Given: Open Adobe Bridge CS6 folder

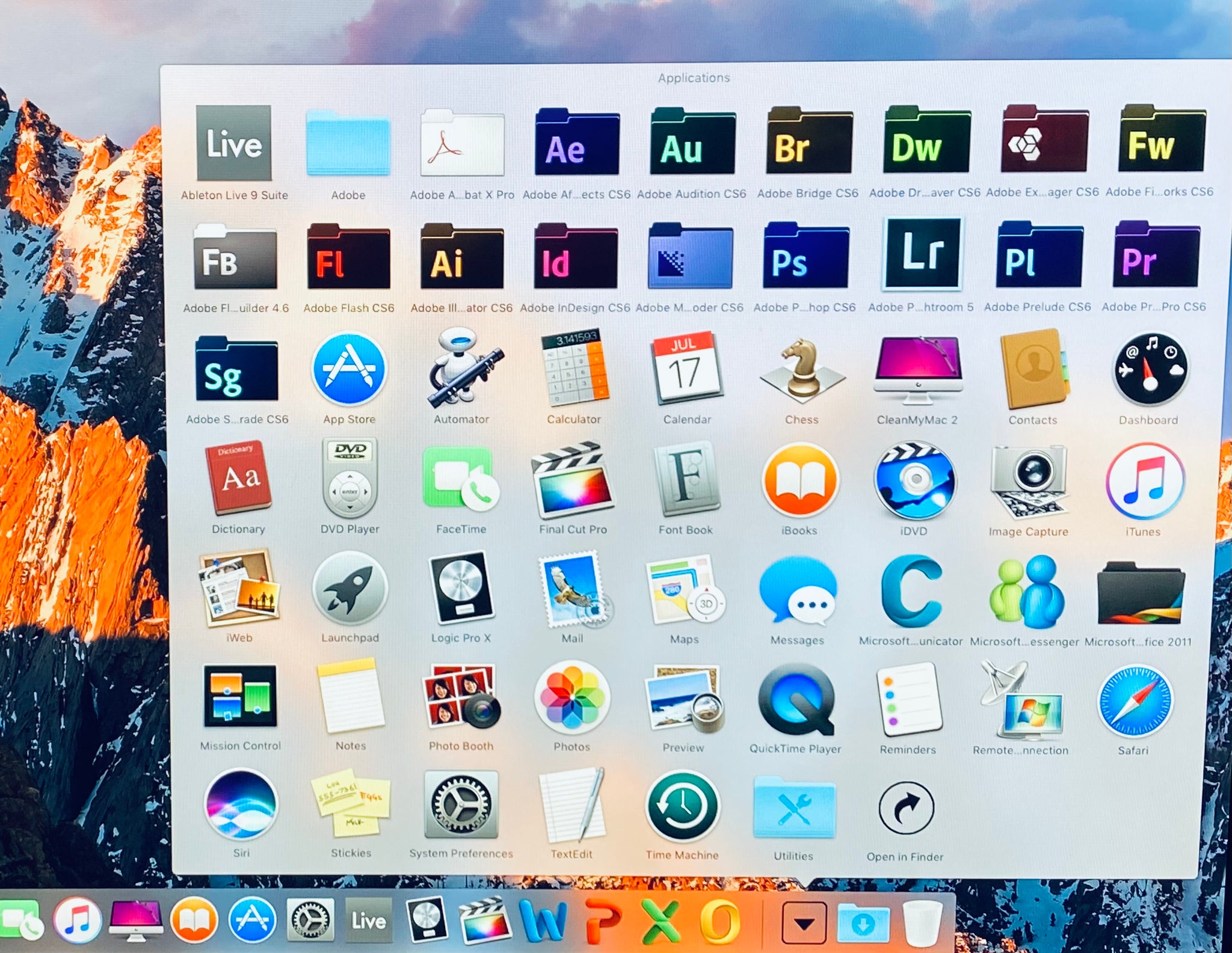Looking at the screenshot, I should click(x=808, y=141).
